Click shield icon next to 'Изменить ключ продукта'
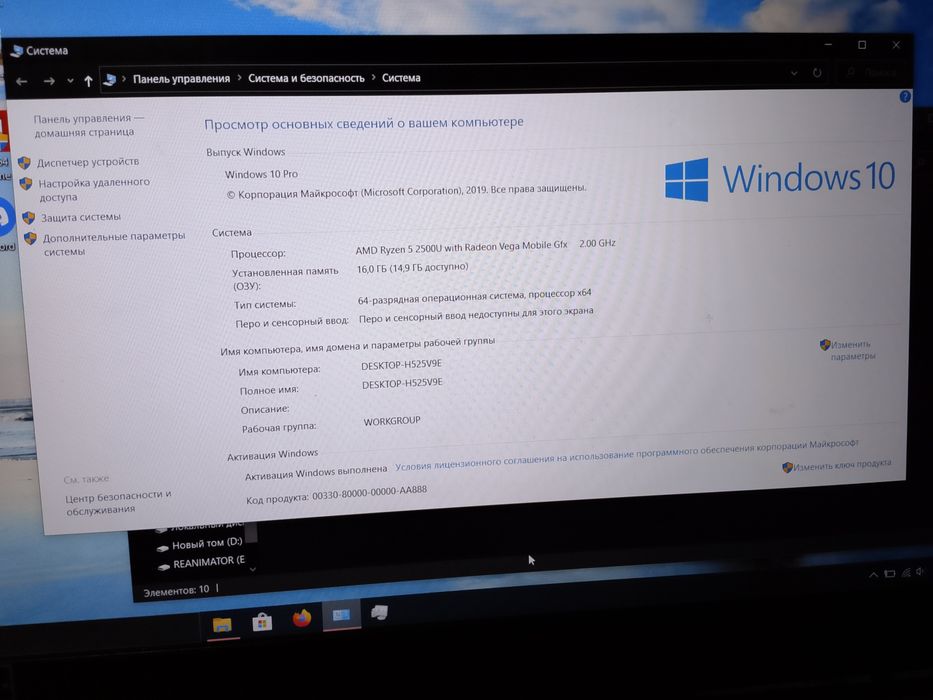This screenshot has width=933, height=700. [x=787, y=467]
